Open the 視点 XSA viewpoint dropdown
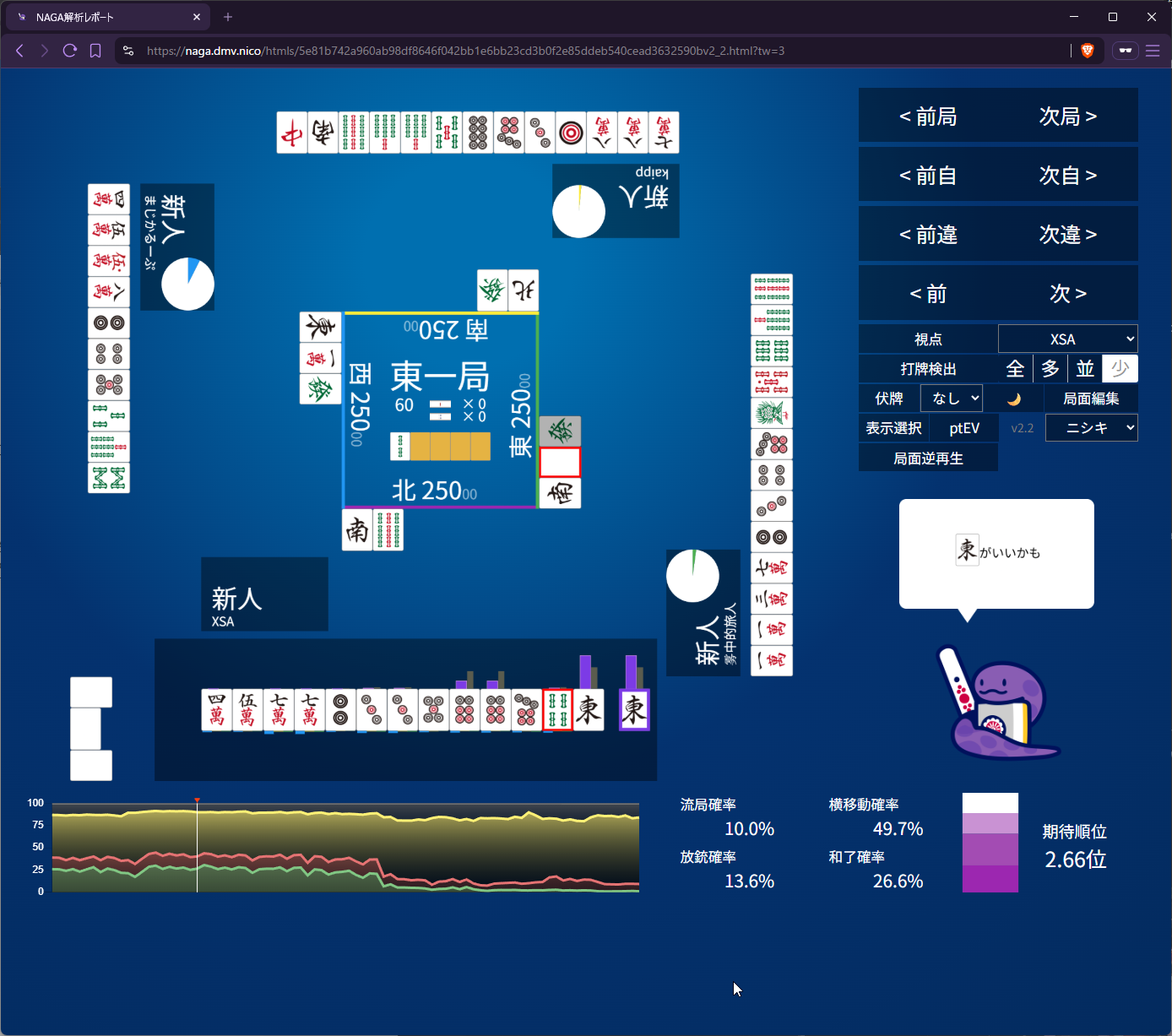Screen dimensions: 1172x1036 [1067, 339]
